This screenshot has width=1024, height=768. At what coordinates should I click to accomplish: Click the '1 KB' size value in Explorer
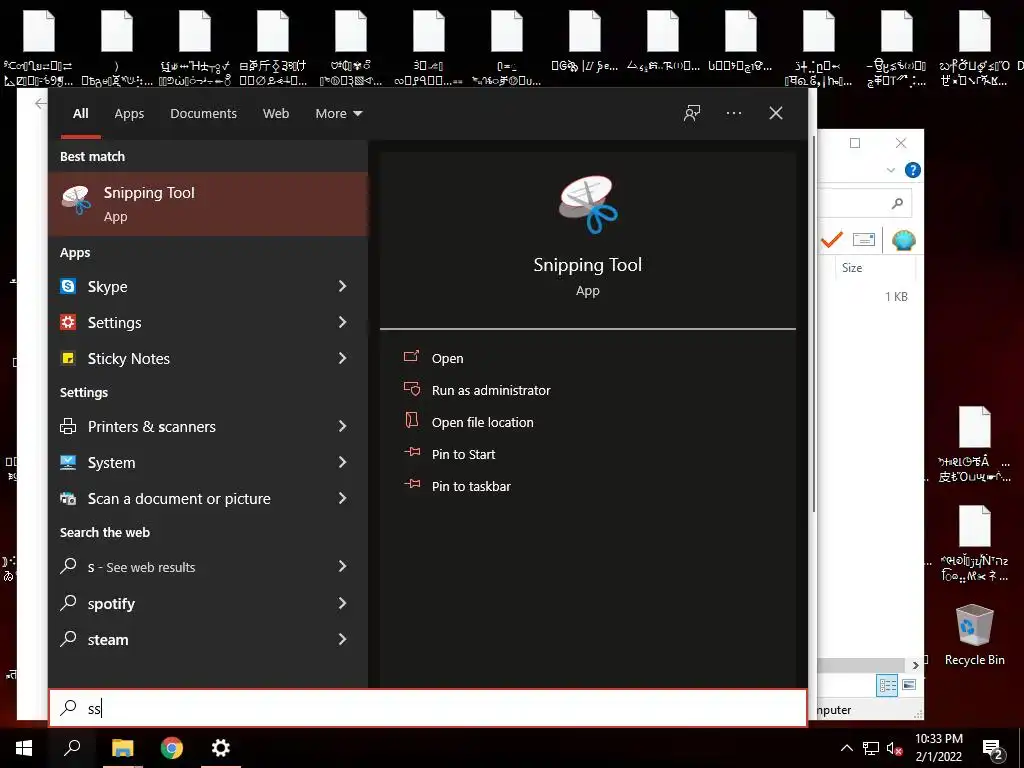pyautogui.click(x=896, y=296)
